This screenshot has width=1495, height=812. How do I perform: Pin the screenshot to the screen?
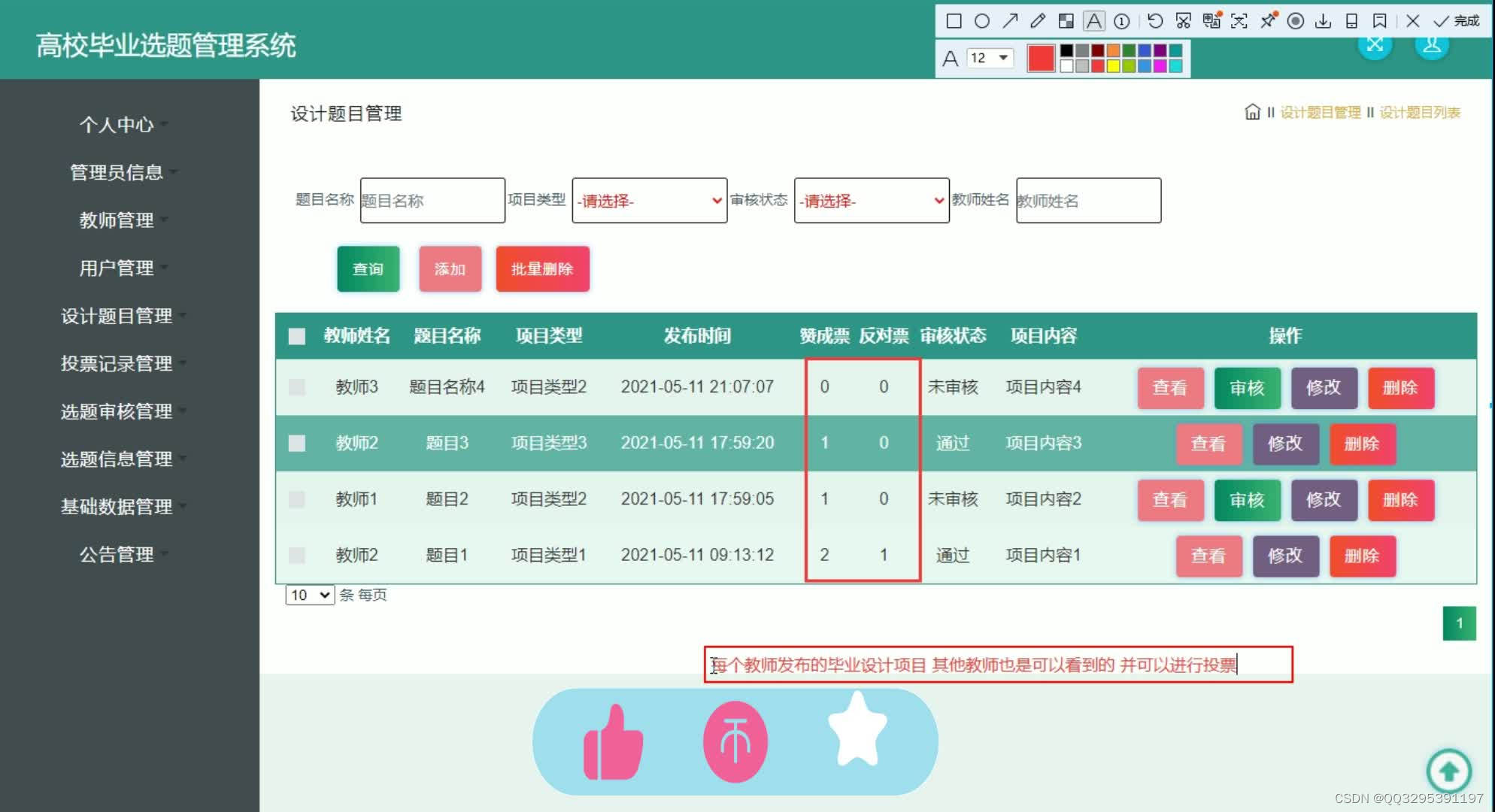click(1268, 20)
